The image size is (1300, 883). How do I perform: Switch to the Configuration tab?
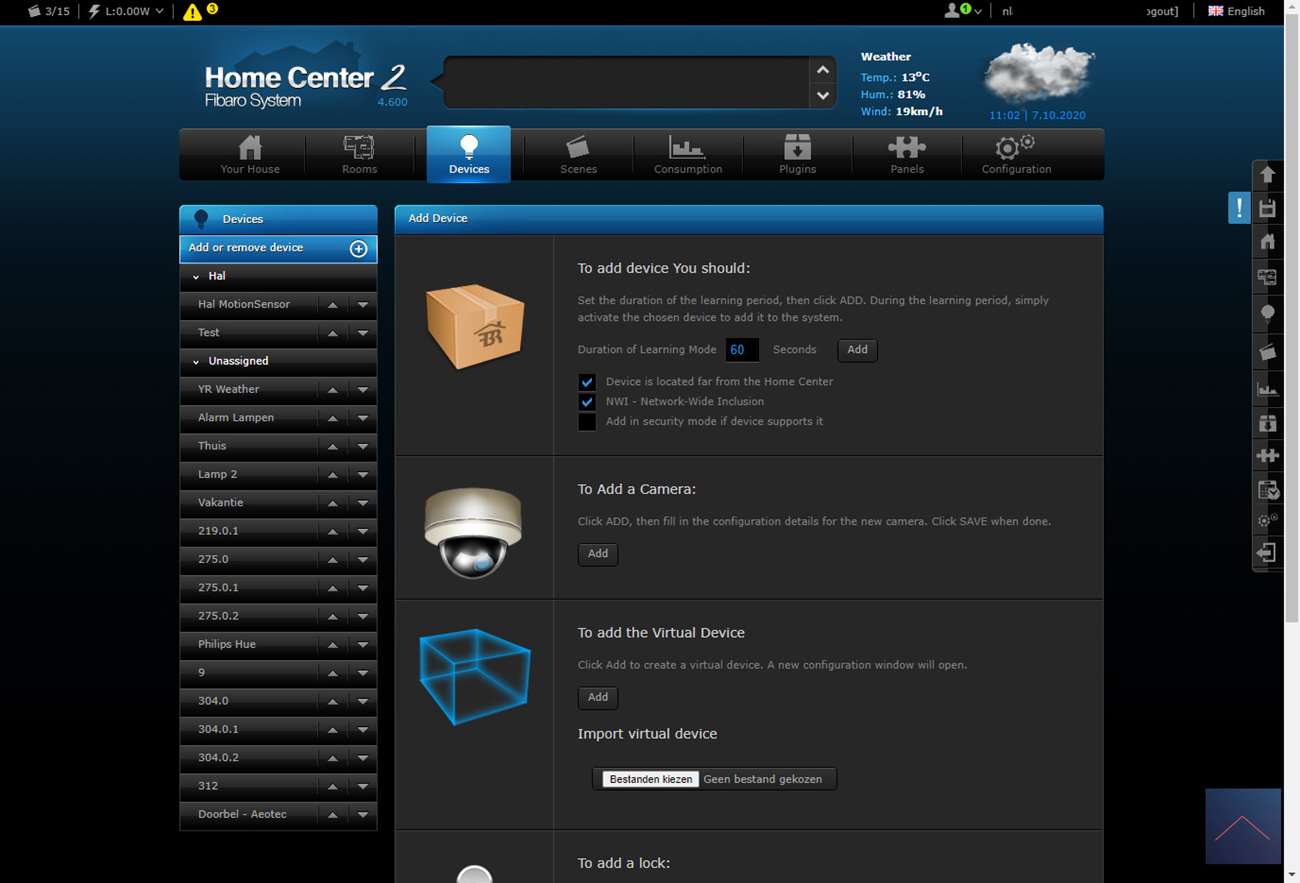pos(1016,155)
